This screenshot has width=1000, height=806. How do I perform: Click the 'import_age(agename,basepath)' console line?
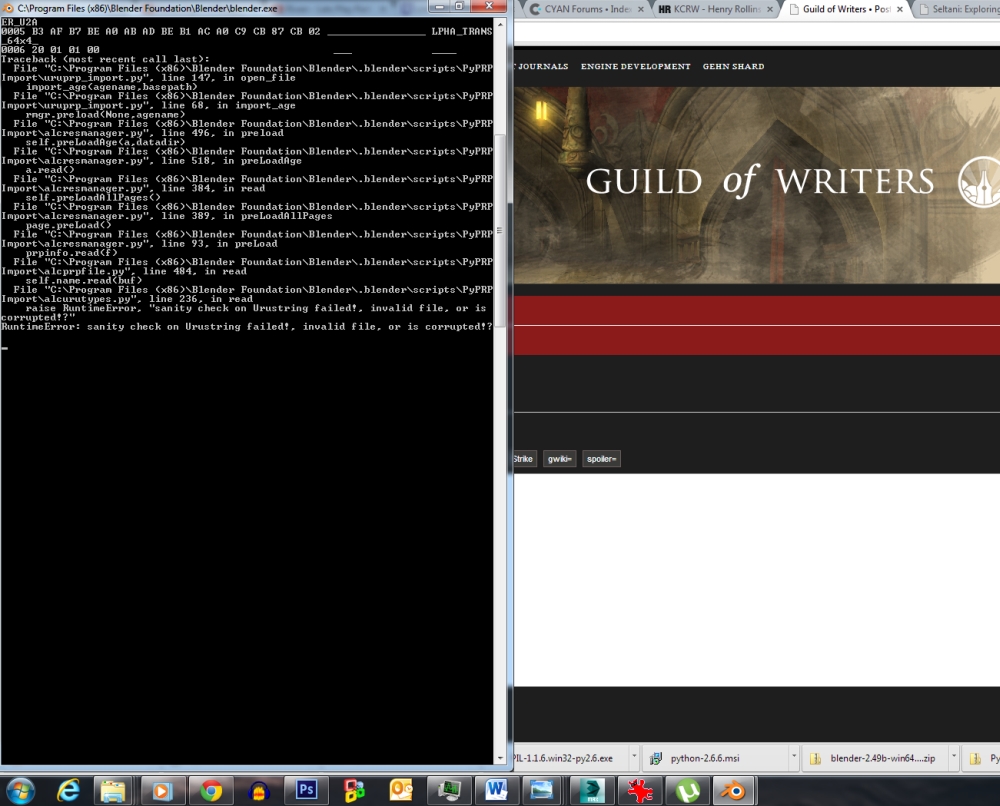coord(112,87)
